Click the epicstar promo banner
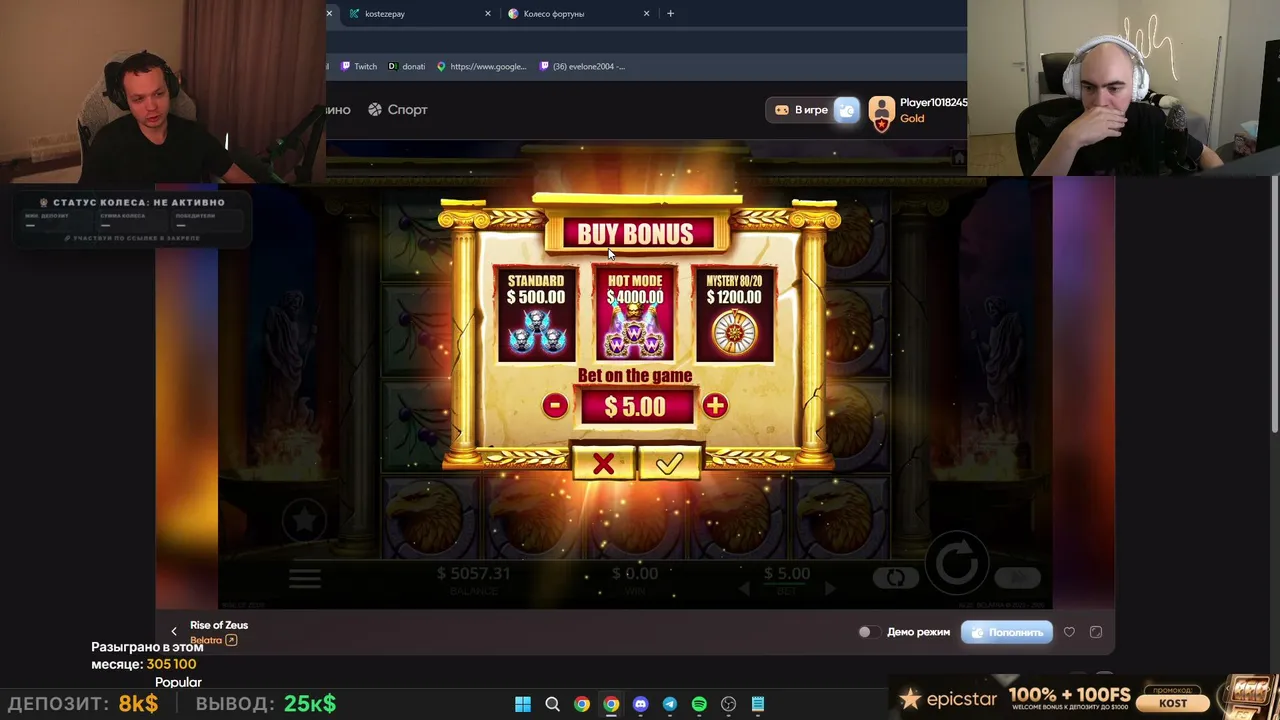The width and height of the screenshot is (1280, 720). pyautogui.click(x=1084, y=698)
